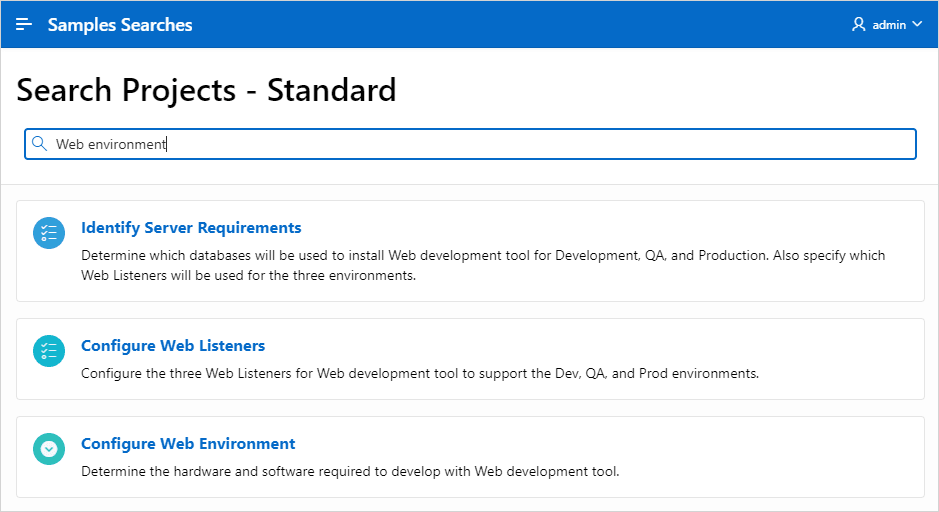Click the Configure Web Listeners description text

[420, 374]
